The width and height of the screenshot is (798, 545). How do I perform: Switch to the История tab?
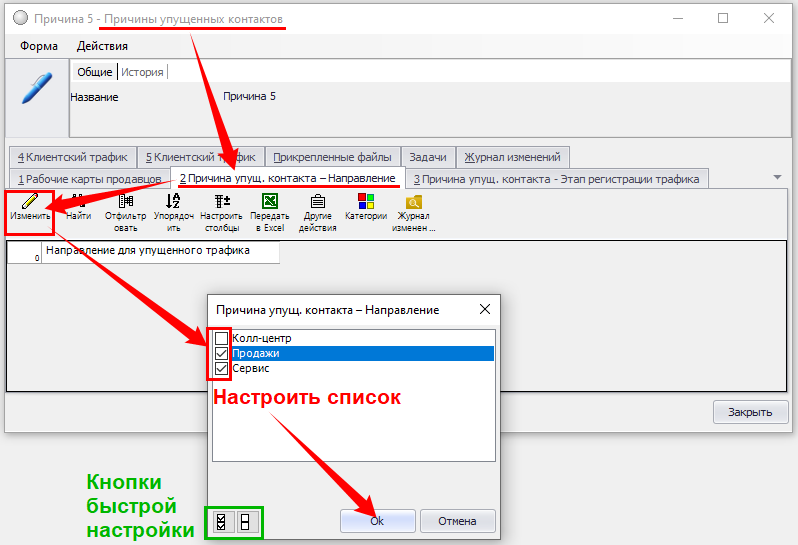click(142, 72)
